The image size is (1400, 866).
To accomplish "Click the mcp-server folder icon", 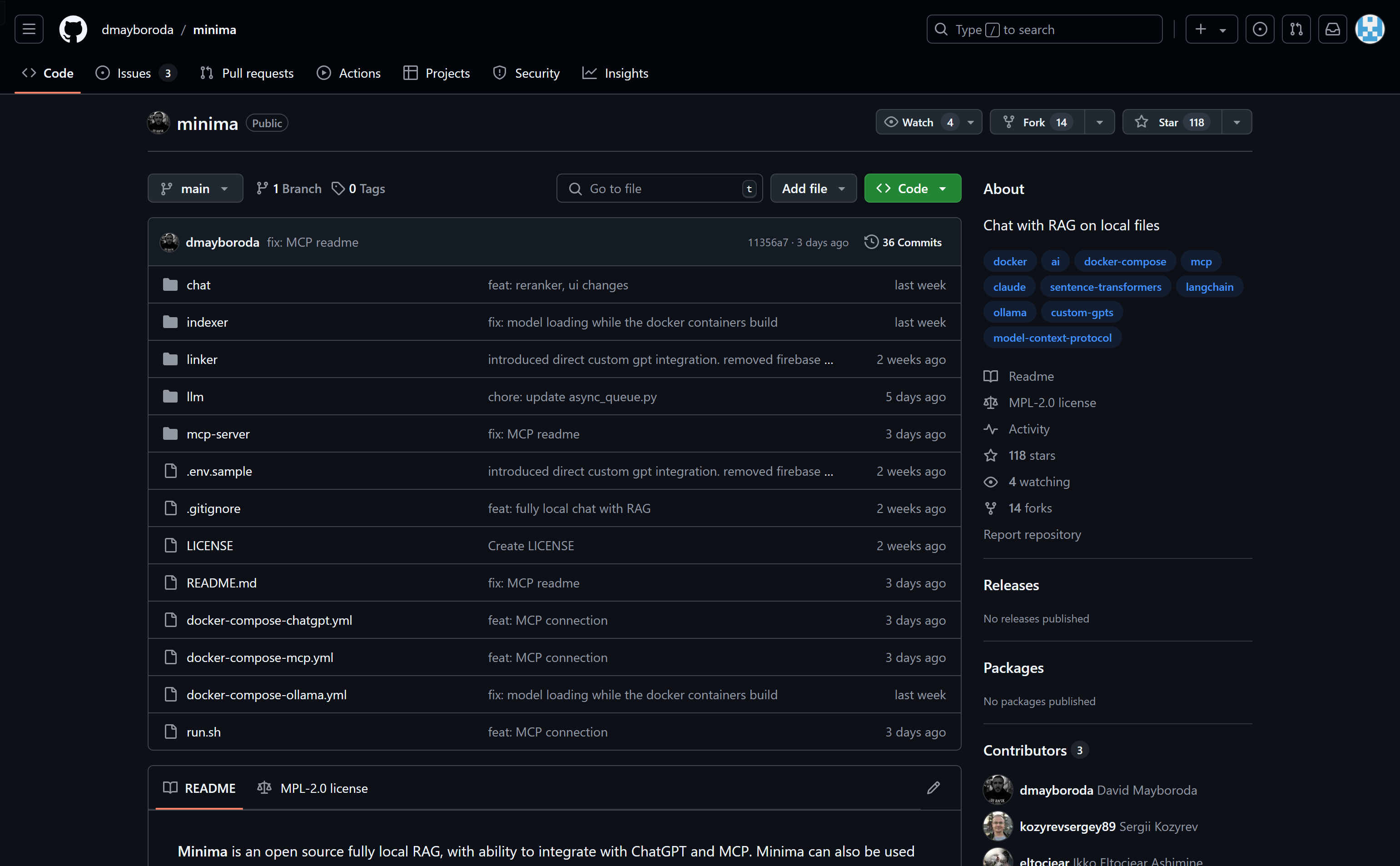I will click(170, 433).
